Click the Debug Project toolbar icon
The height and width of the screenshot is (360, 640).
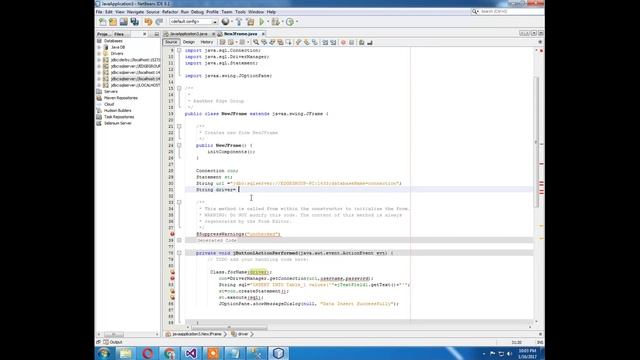pos(276,22)
